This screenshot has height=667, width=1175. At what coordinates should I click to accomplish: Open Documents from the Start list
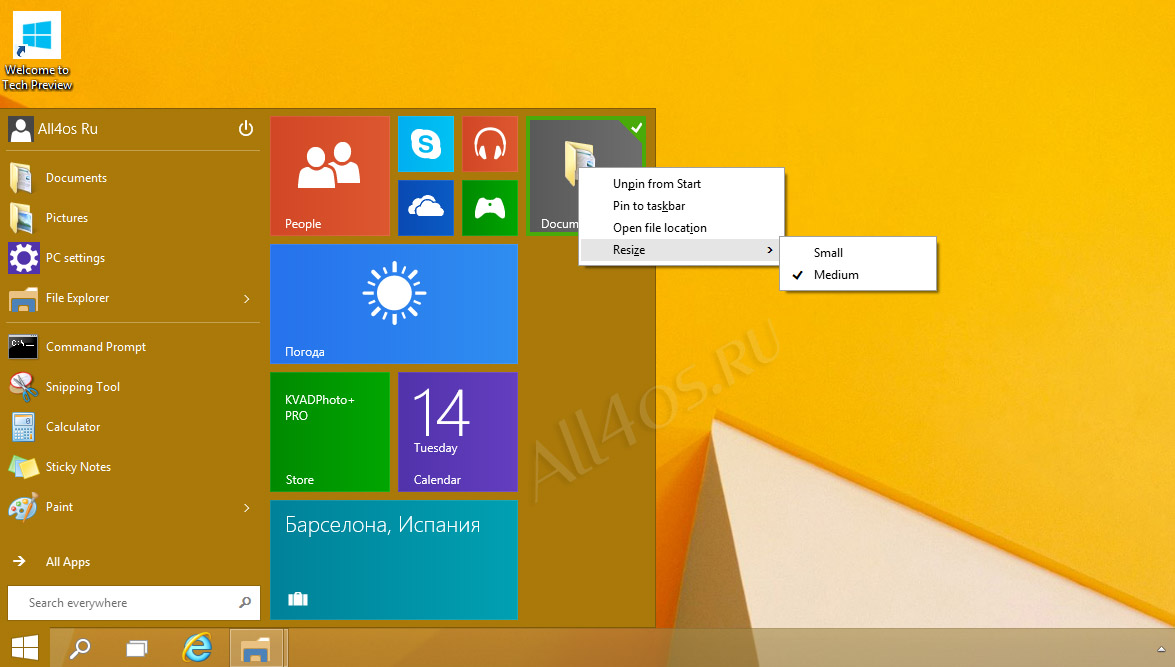click(x=133, y=178)
